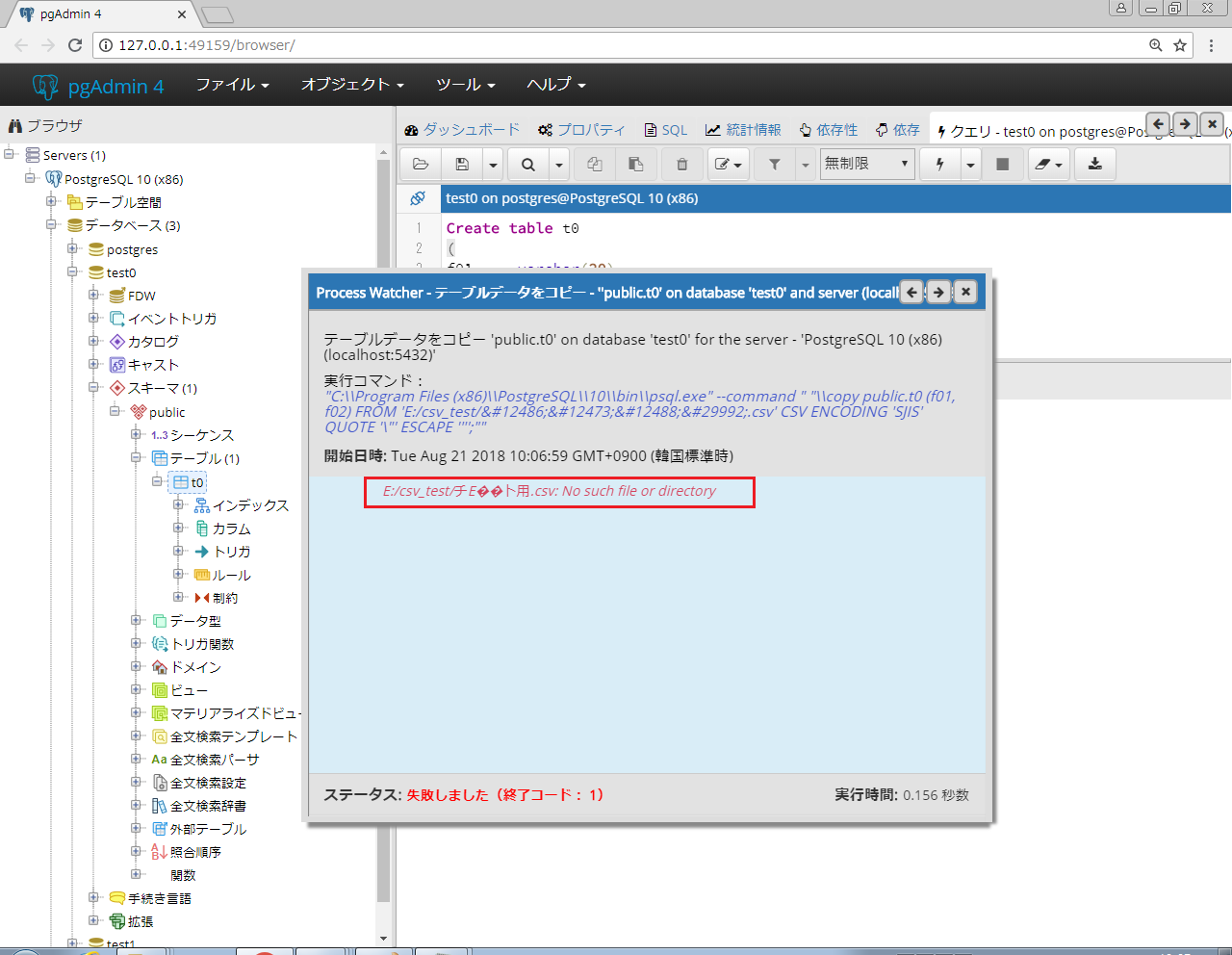Screen dimensions: 1232x955
Task: Collapse the PostgreSQL 10 (x86) node
Action: coord(31,178)
